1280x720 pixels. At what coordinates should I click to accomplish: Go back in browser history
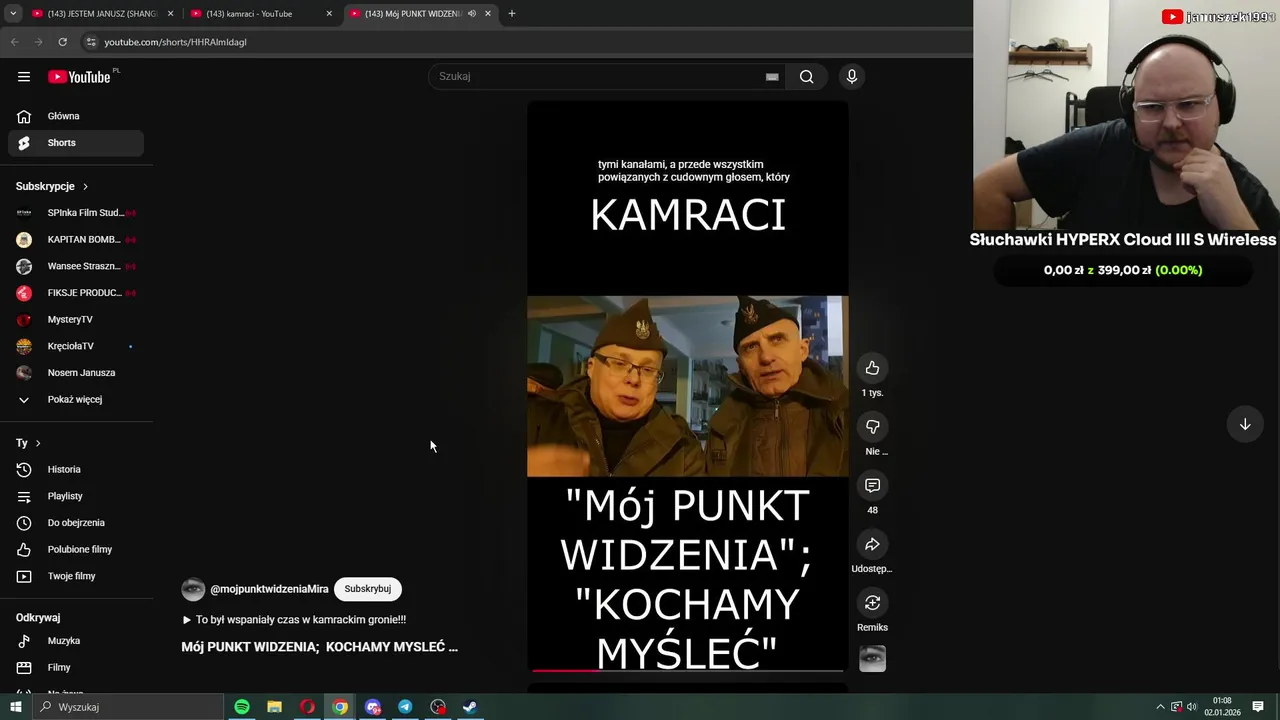click(x=15, y=42)
